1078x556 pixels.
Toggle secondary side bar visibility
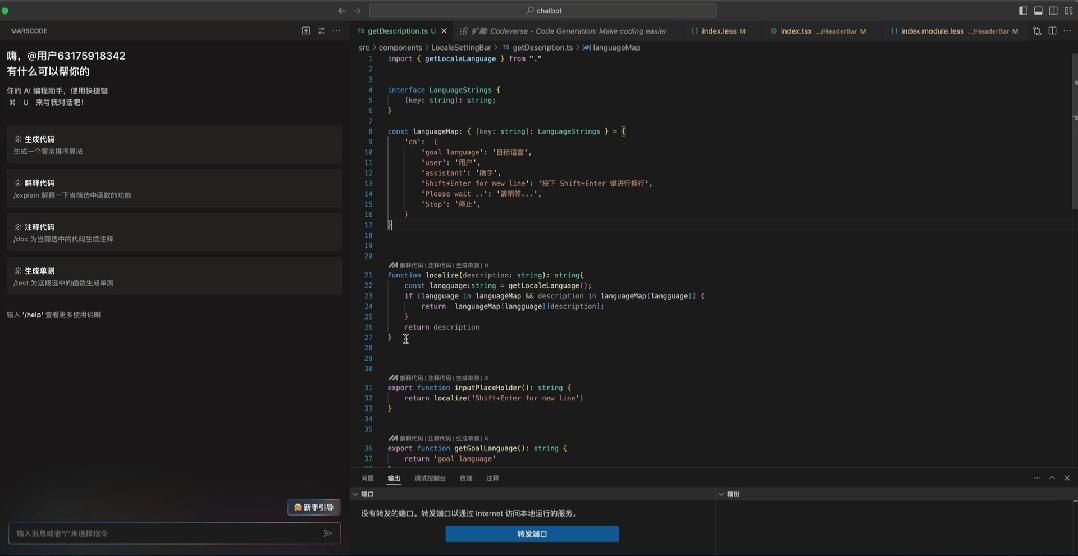coord(1053,10)
